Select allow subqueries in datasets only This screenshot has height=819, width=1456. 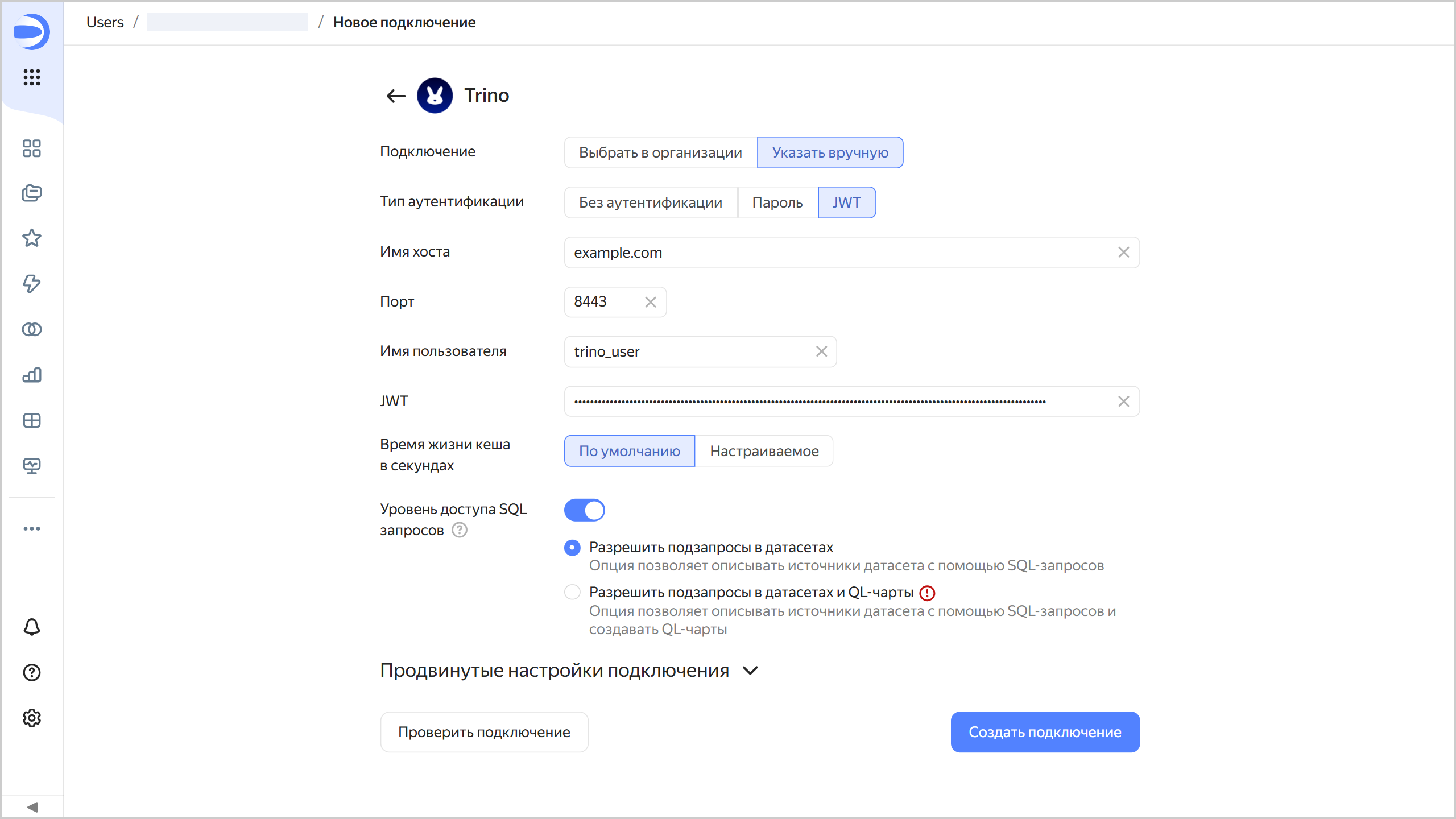coord(572,548)
